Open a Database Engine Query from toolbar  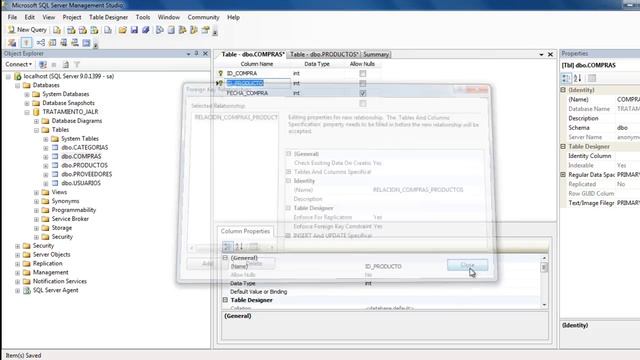point(57,30)
